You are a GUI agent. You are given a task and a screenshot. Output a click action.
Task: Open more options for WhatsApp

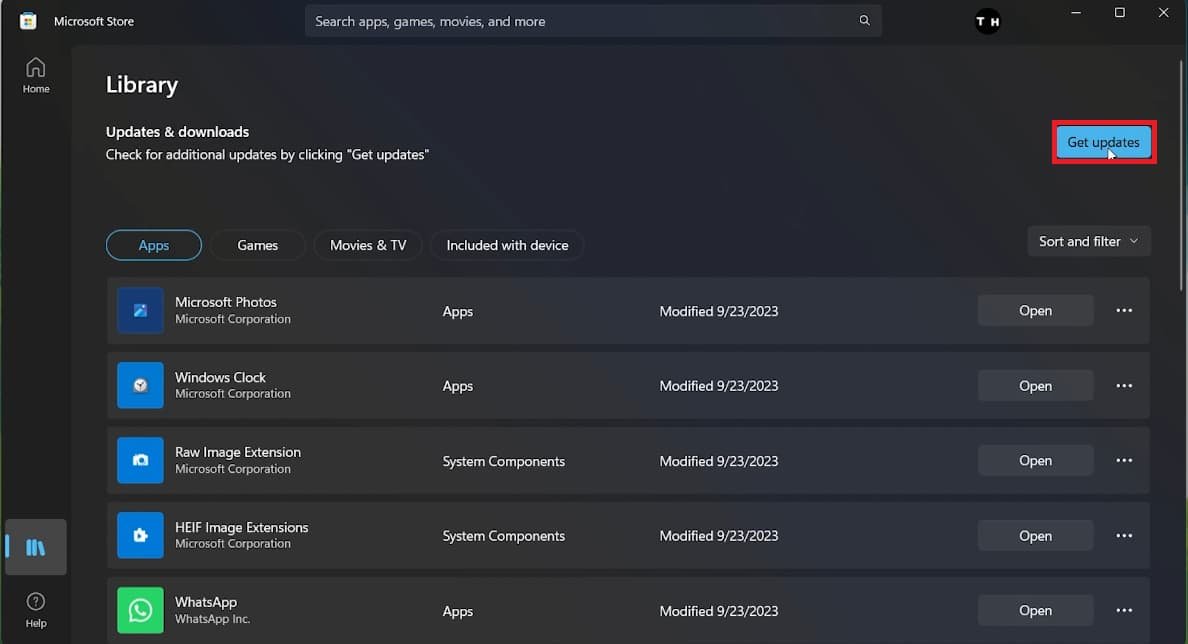1124,611
